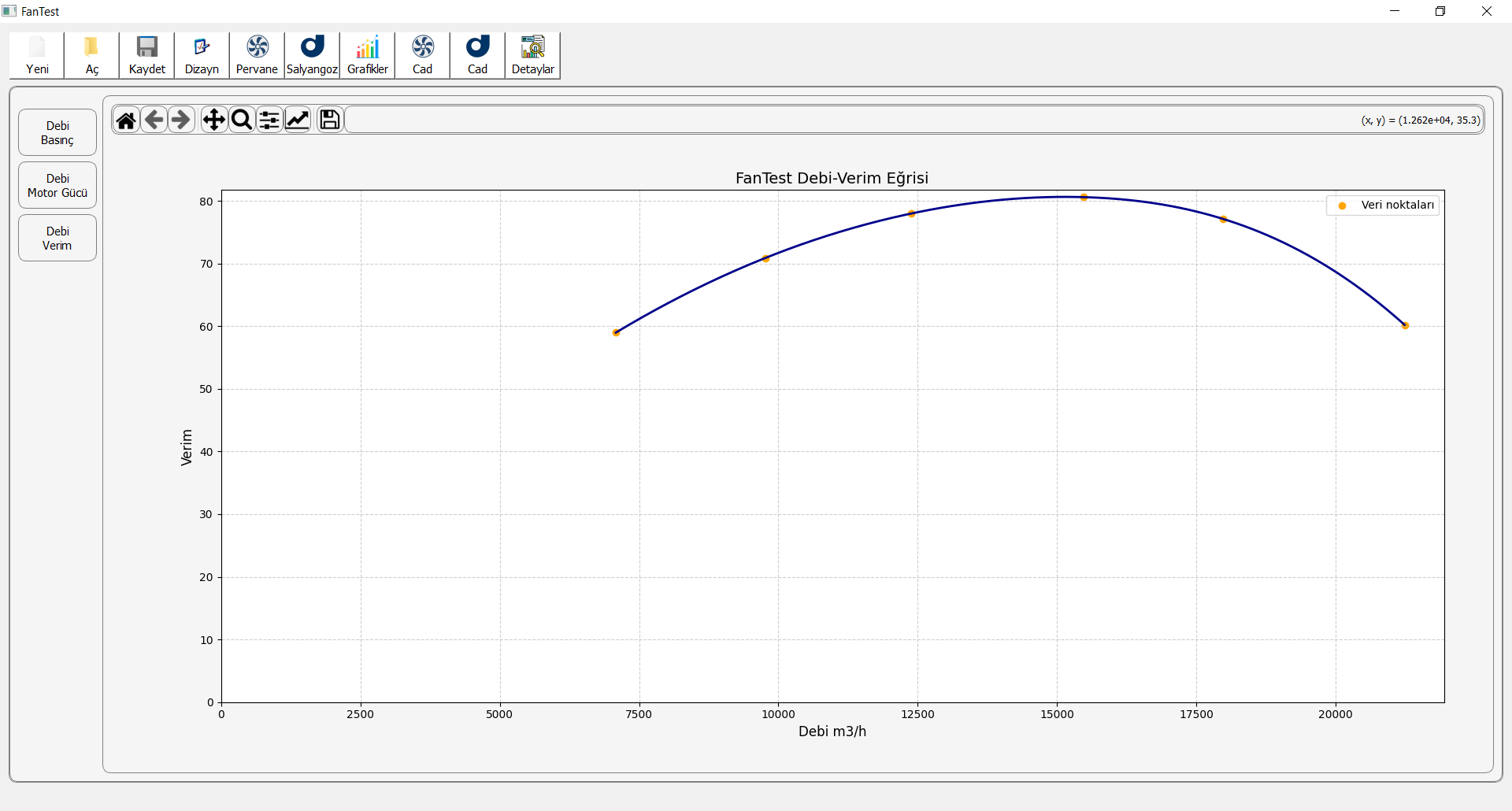
Task: Save the project using Kaydet
Action: pyautogui.click(x=147, y=55)
